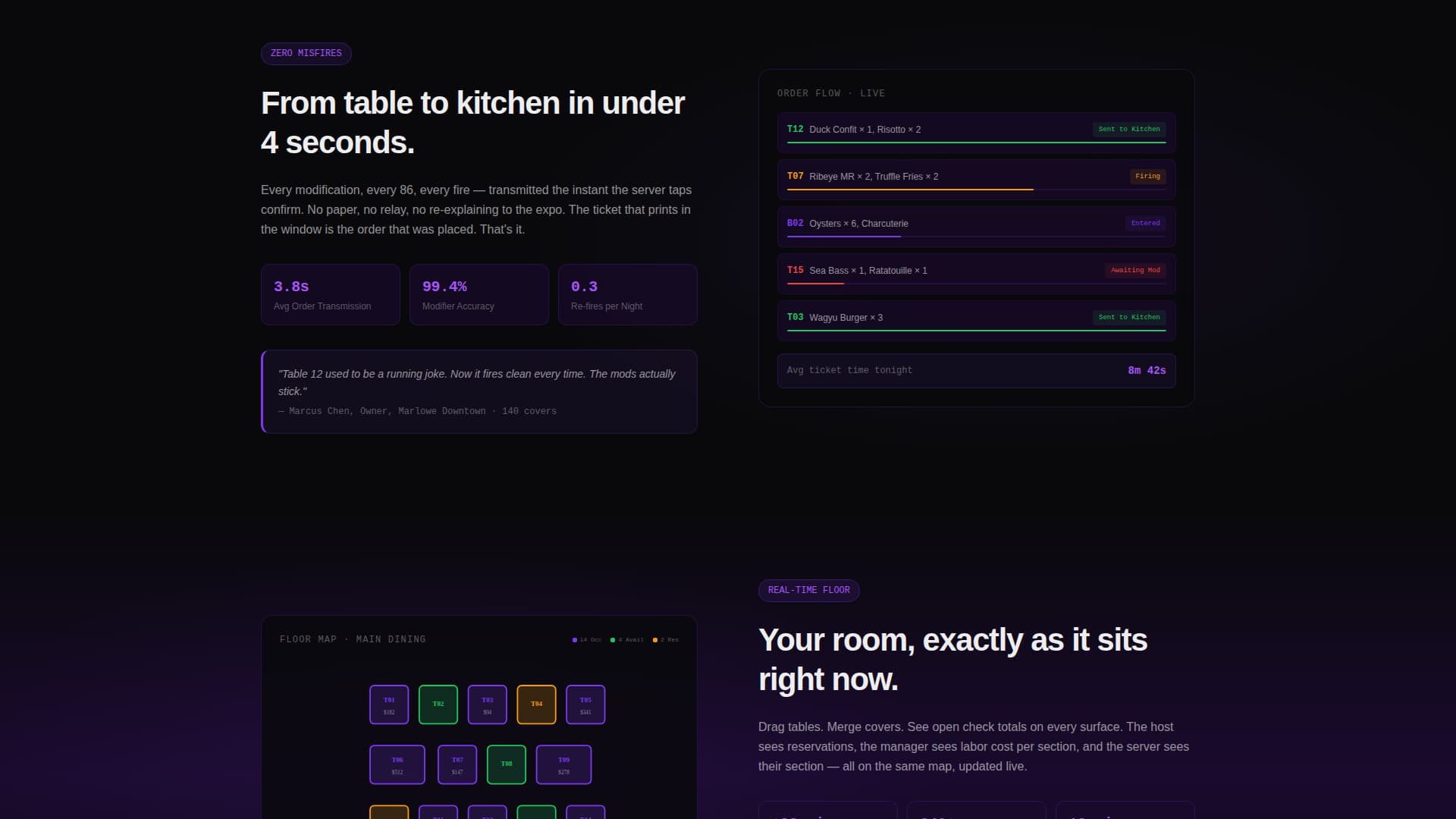Click the REAL-TIME FLOOR badge
Viewport: 1456px width, 819px height.
click(808, 590)
